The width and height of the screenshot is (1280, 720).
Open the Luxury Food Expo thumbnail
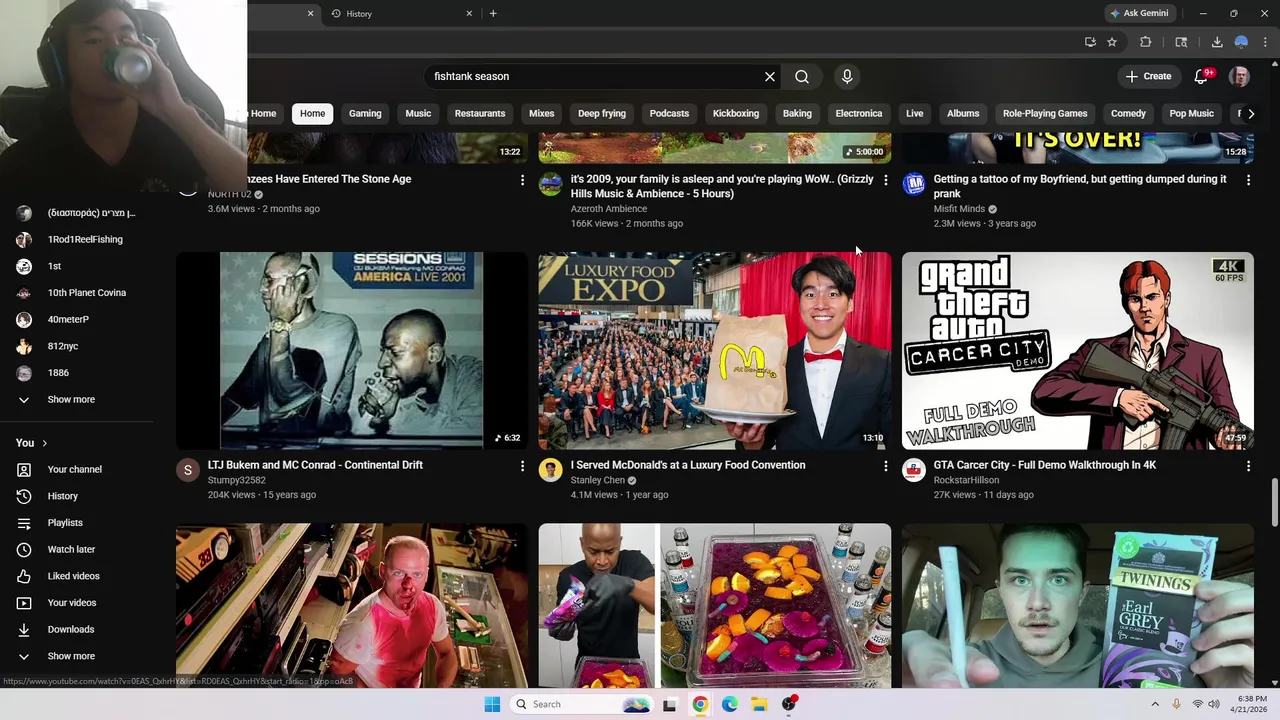coord(715,351)
